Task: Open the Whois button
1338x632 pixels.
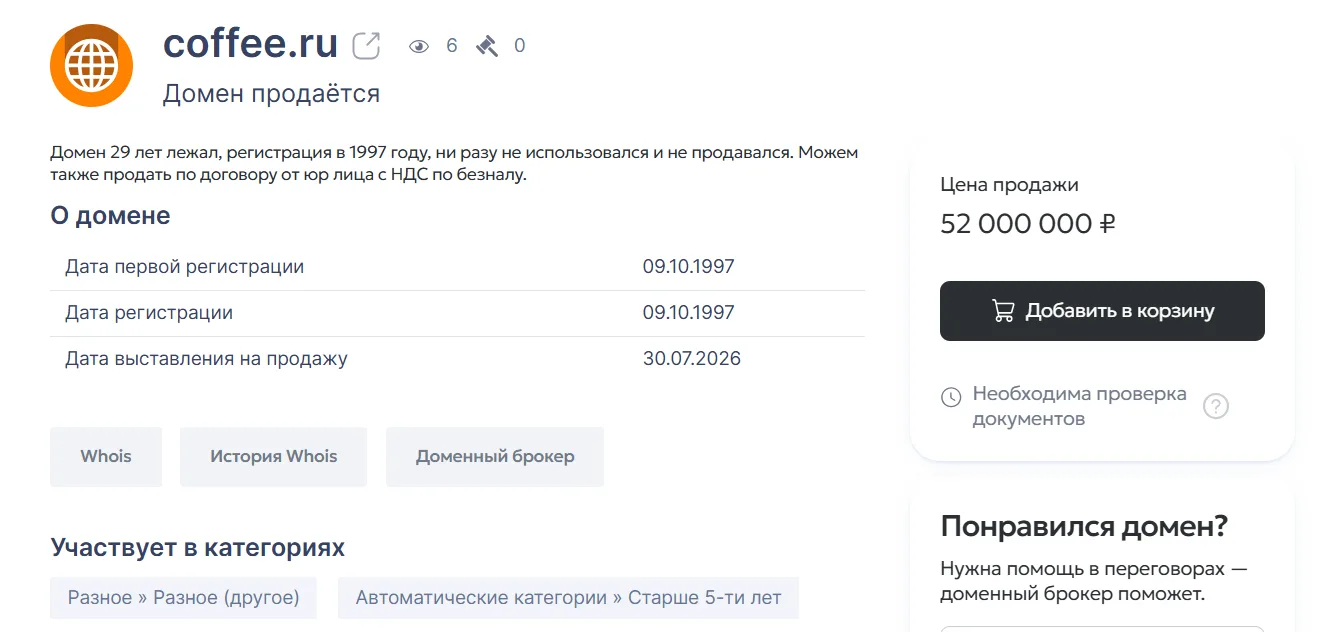Action: pos(106,457)
